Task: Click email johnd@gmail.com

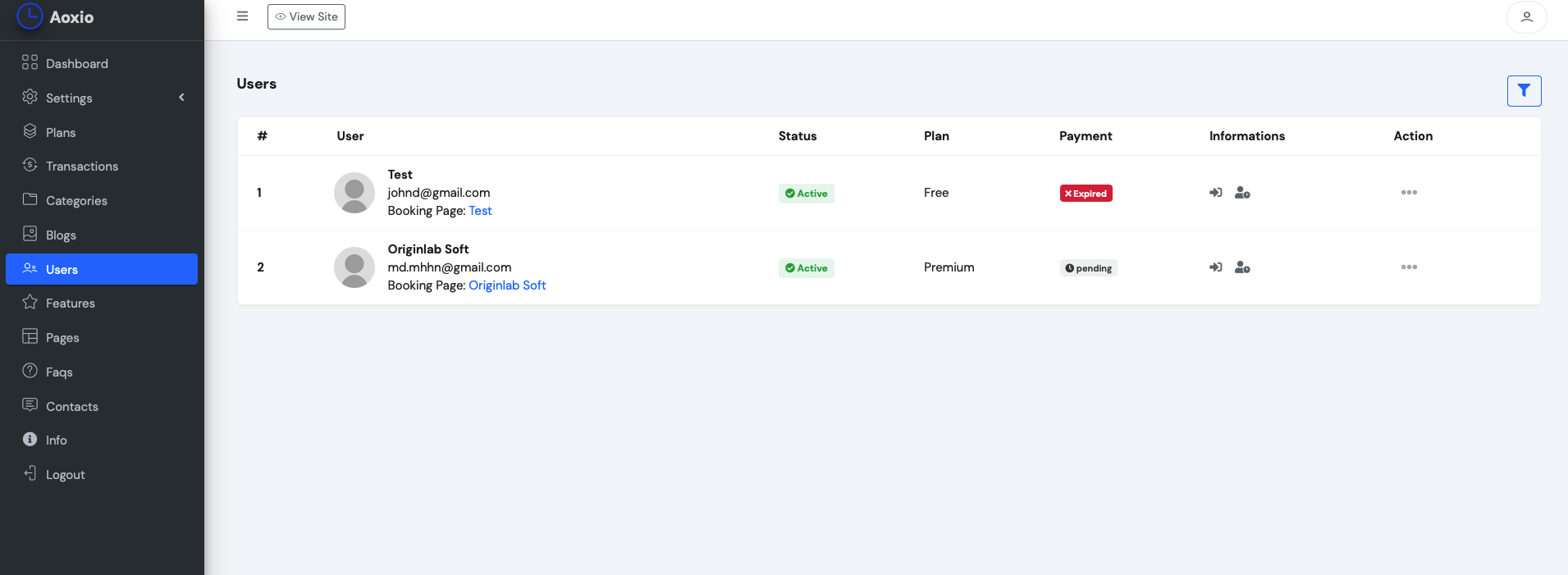Action: point(439,193)
